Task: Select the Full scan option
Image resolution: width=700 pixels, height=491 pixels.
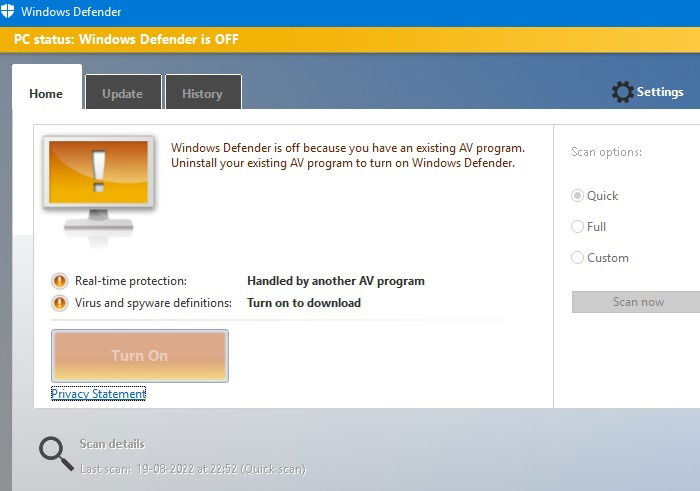Action: pos(577,227)
